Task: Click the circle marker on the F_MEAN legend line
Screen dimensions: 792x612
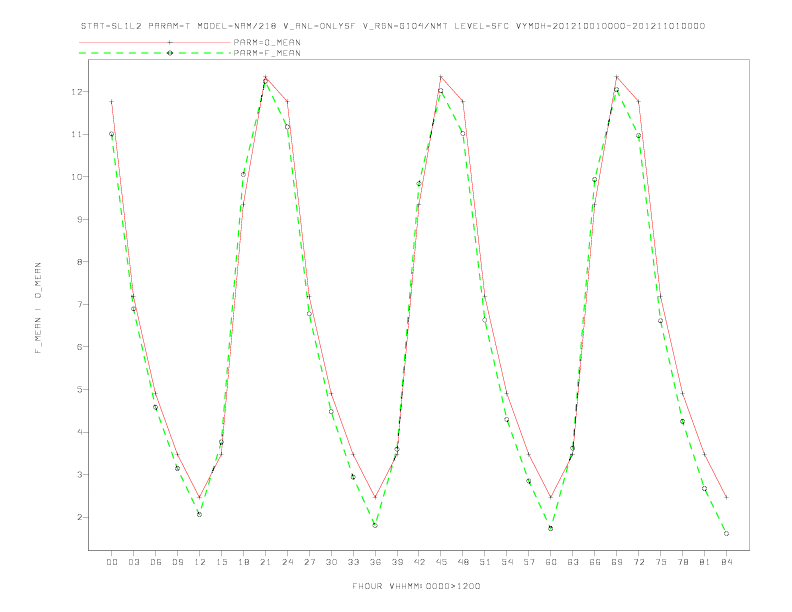Action: tap(170, 53)
